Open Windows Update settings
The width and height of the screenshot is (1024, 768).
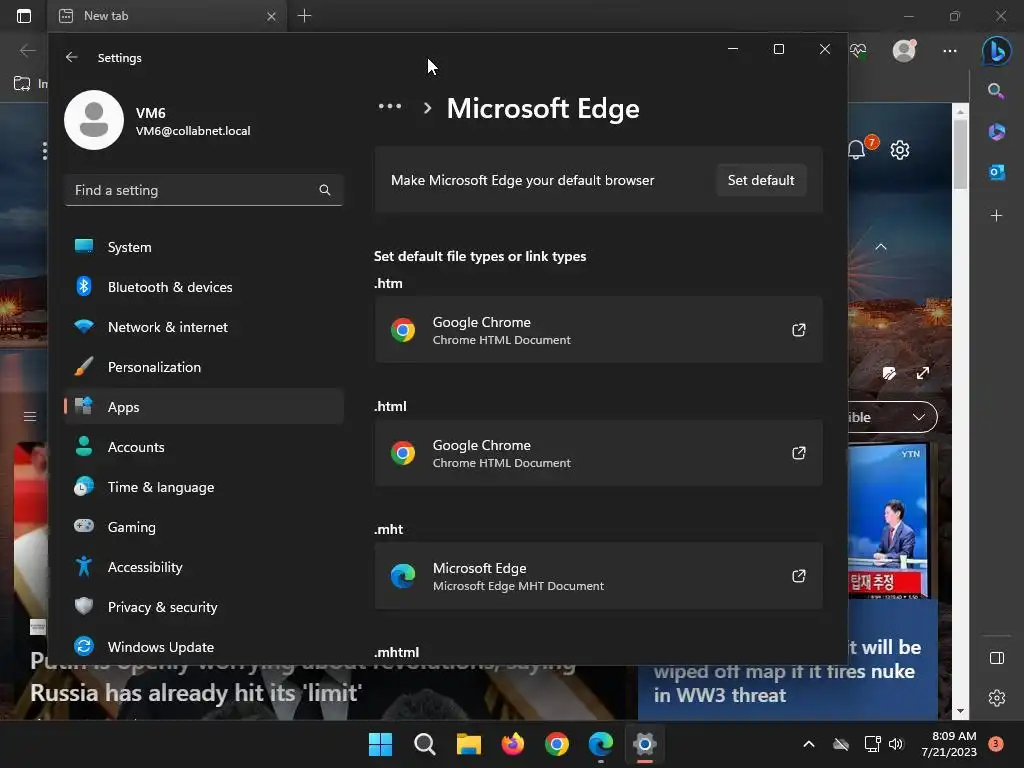[204, 647]
